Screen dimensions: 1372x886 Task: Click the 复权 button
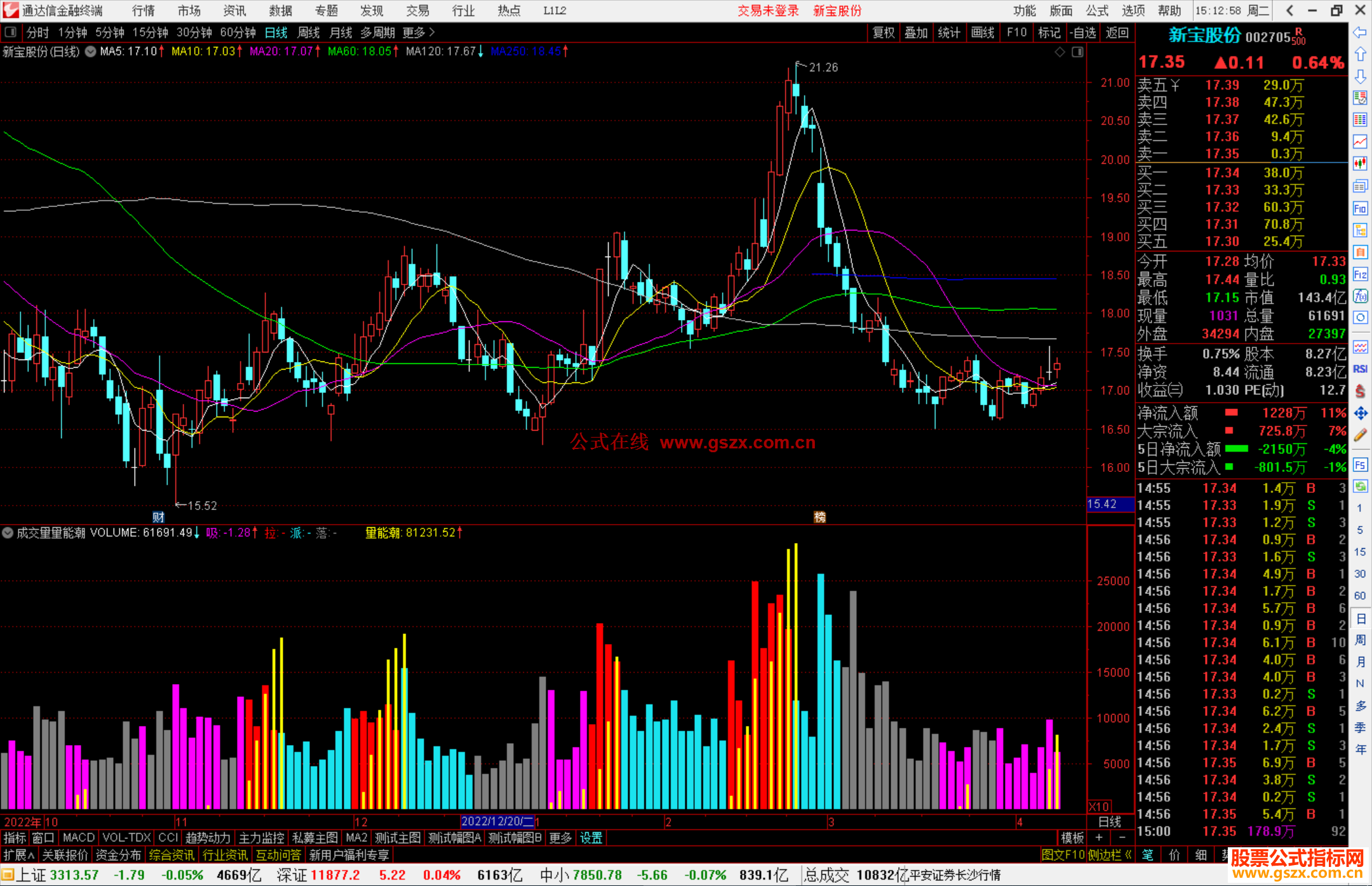tap(883, 32)
